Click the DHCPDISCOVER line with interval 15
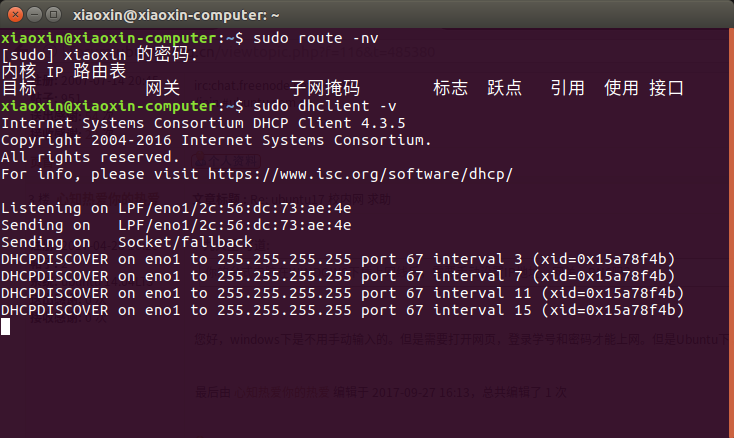Viewport: 734px width, 438px height. tap(343, 310)
